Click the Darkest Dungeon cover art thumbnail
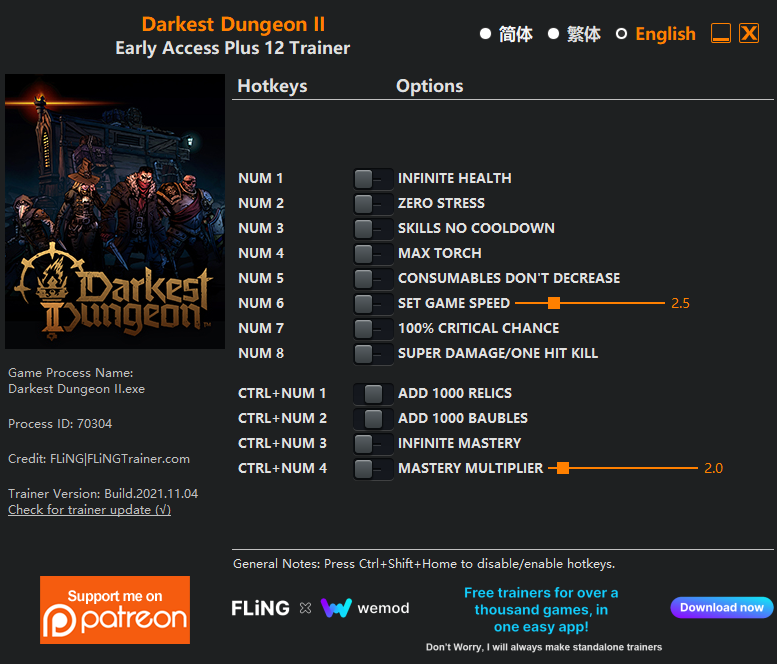The image size is (777, 664). click(115, 212)
